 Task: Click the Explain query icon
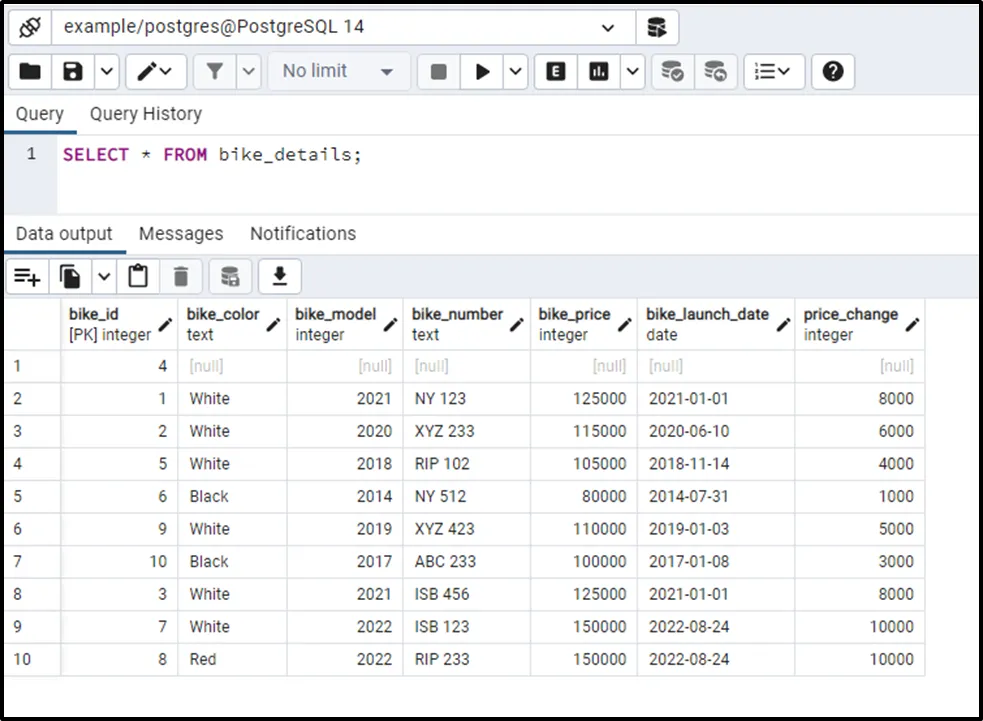[555, 71]
